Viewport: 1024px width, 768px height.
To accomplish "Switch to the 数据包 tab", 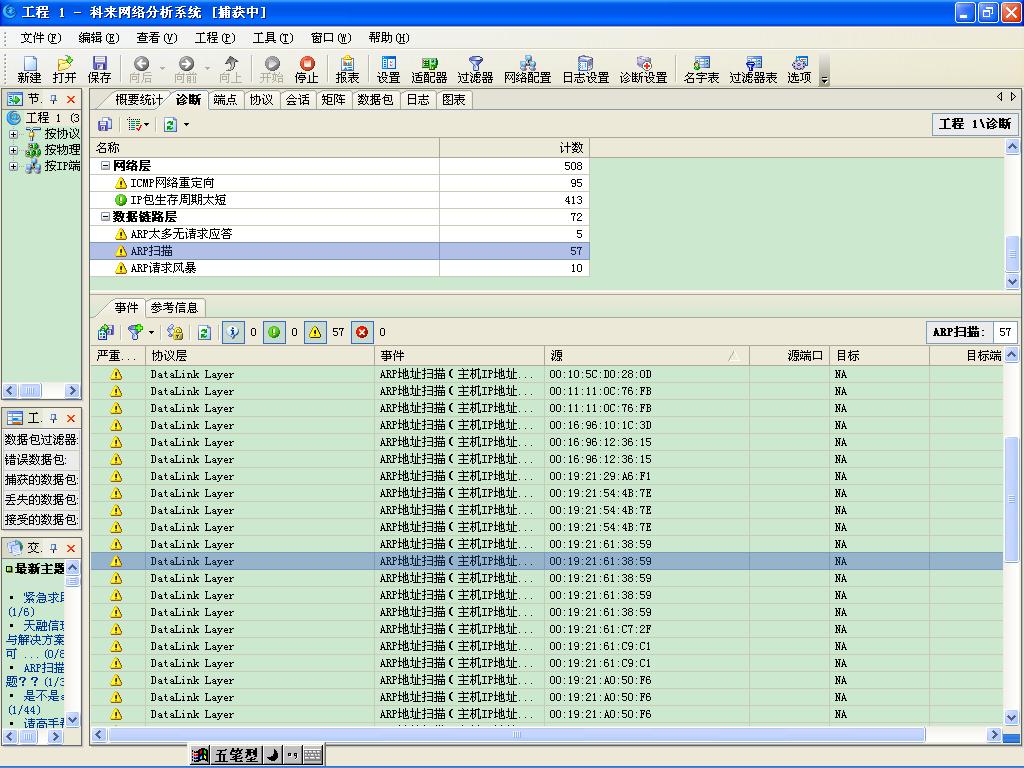I will (375, 100).
